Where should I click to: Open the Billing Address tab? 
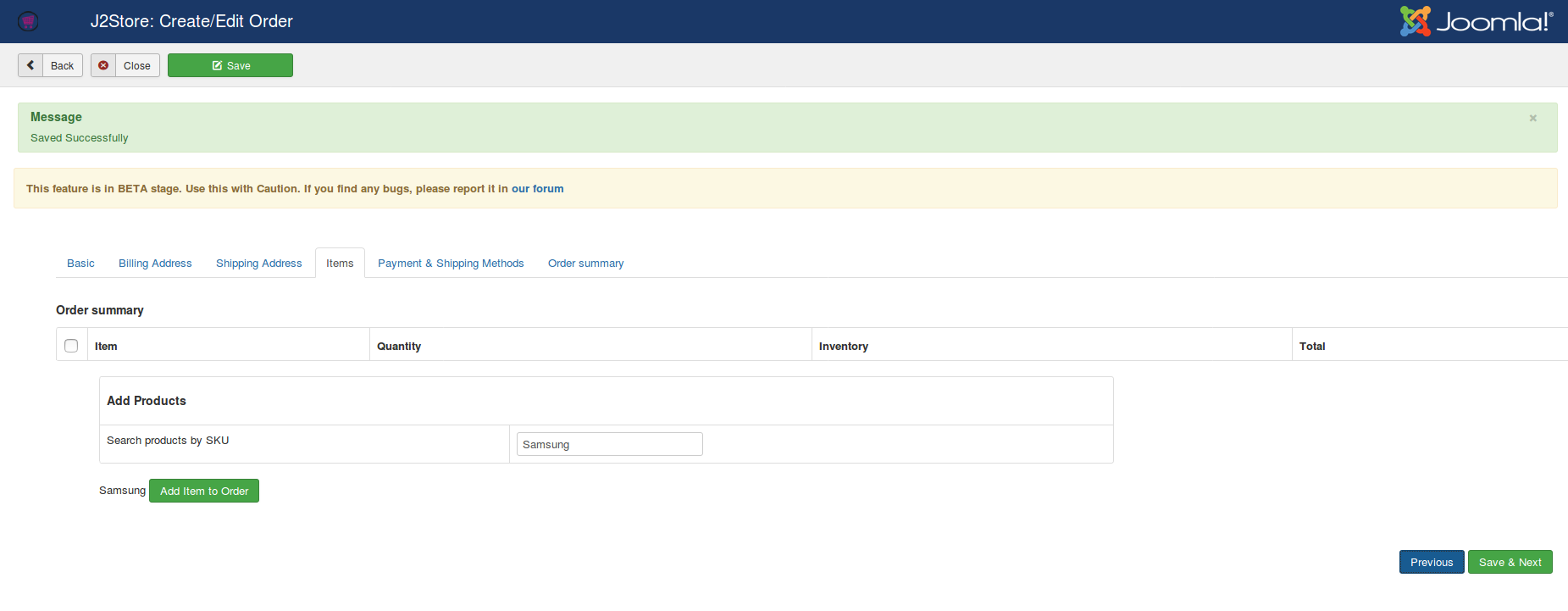pyautogui.click(x=155, y=264)
